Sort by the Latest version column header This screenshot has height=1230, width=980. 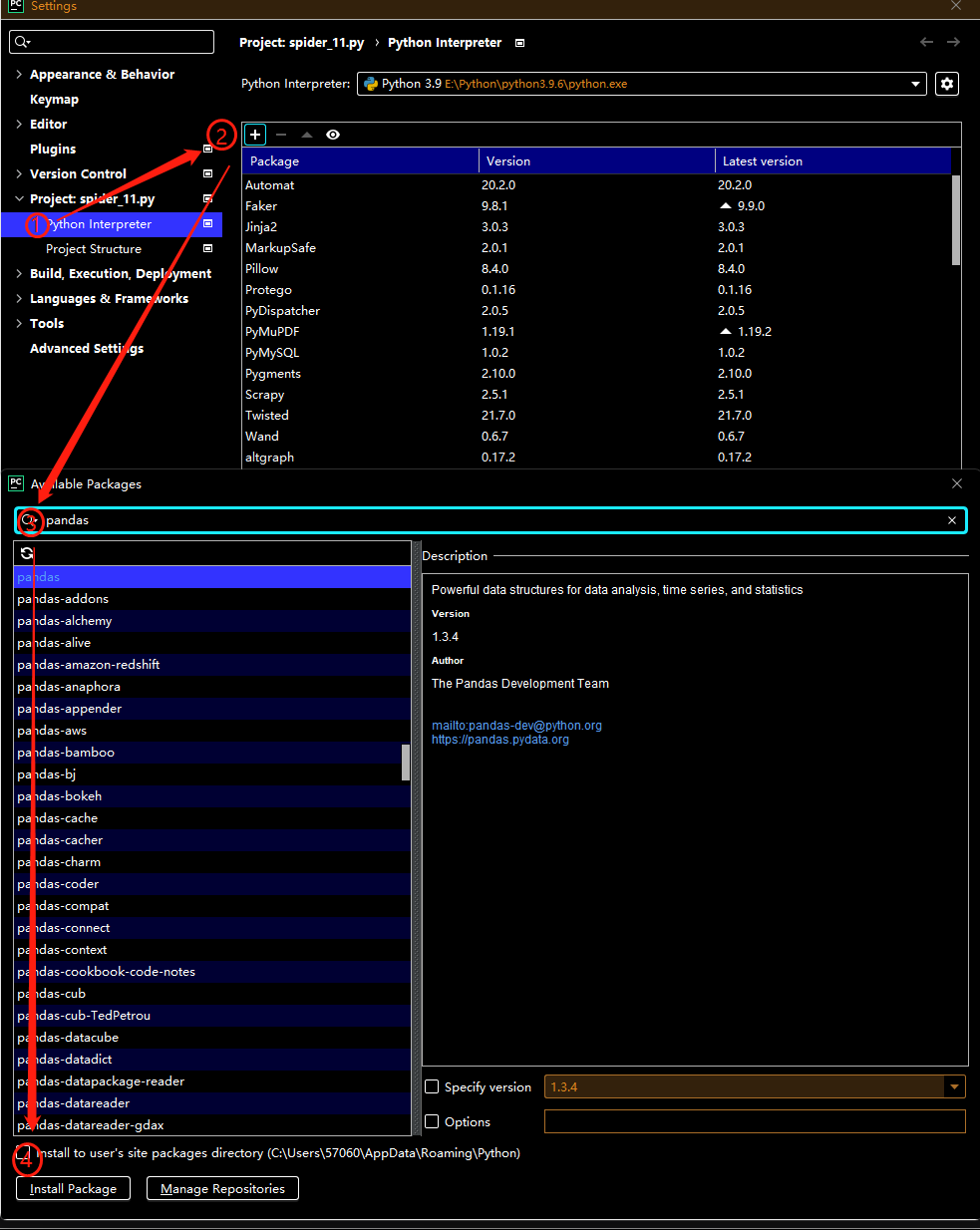[x=833, y=160]
